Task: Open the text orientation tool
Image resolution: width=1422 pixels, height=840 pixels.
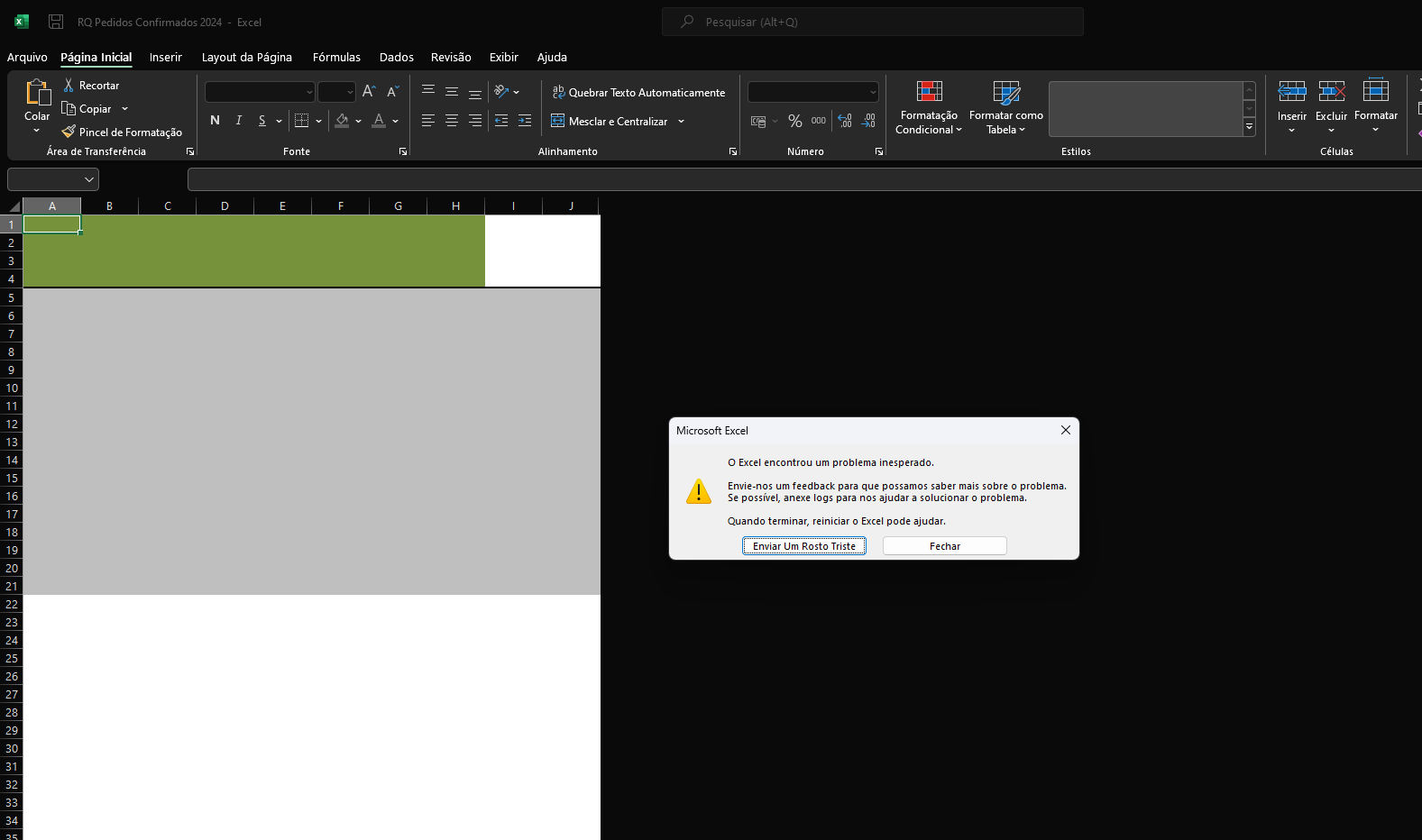Action: pyautogui.click(x=502, y=92)
